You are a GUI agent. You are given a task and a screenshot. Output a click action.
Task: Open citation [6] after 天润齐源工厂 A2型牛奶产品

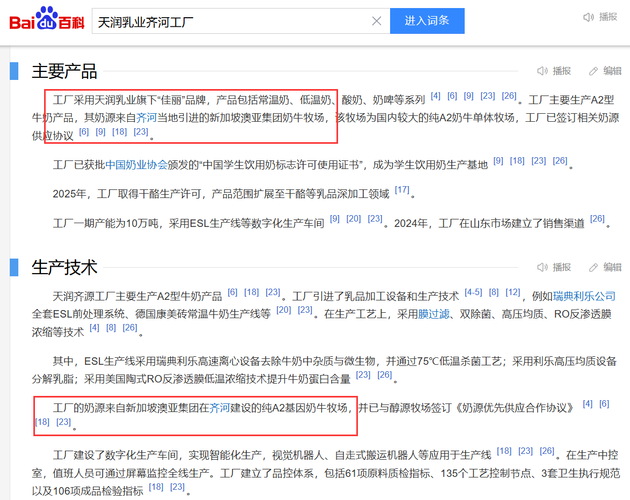click(233, 293)
